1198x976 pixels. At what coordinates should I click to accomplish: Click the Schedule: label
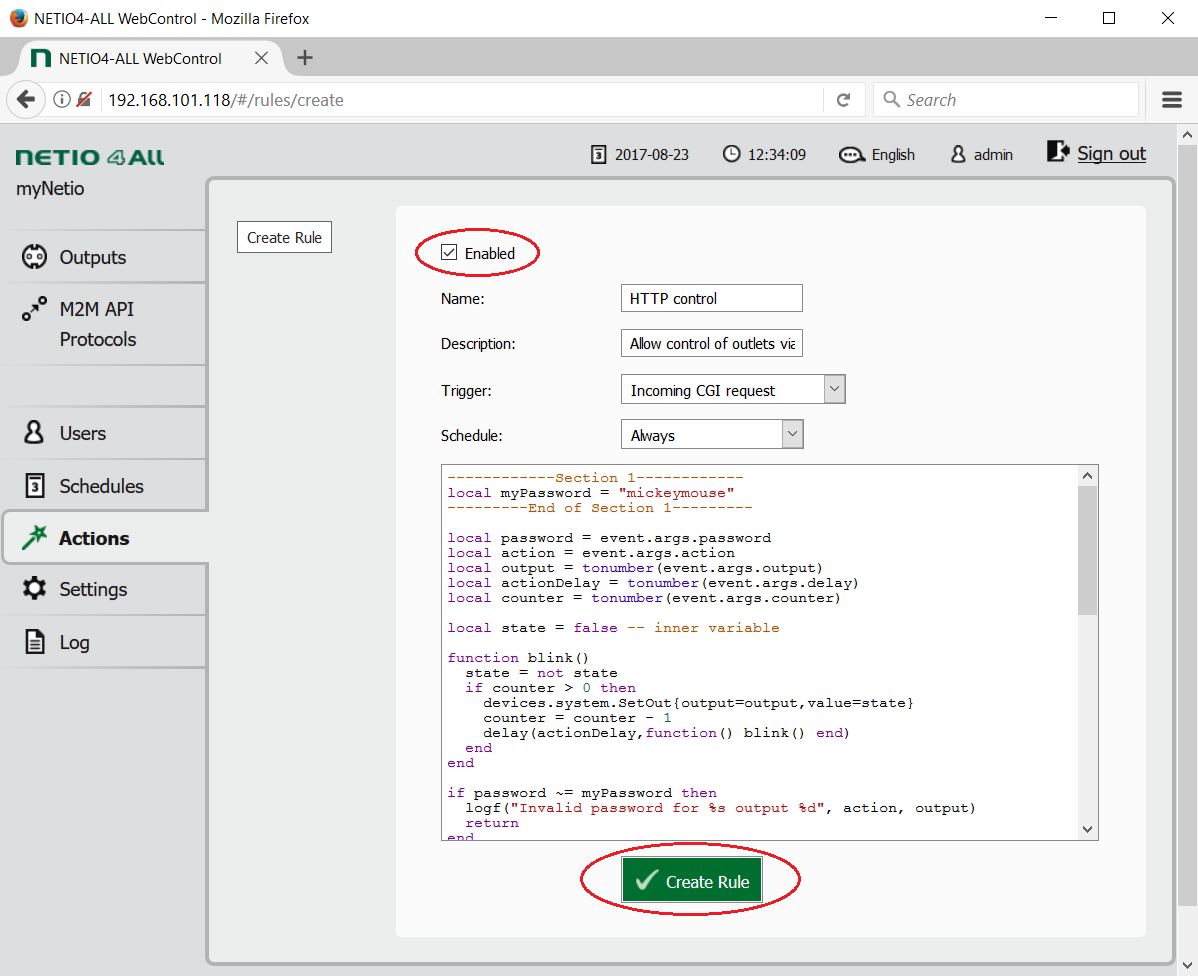tap(471, 436)
